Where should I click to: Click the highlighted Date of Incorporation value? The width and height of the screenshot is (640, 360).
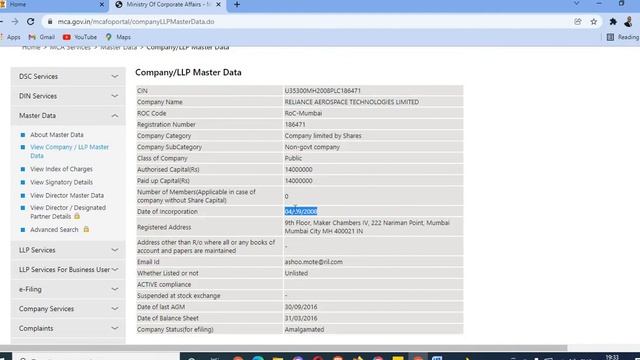tap(301, 211)
